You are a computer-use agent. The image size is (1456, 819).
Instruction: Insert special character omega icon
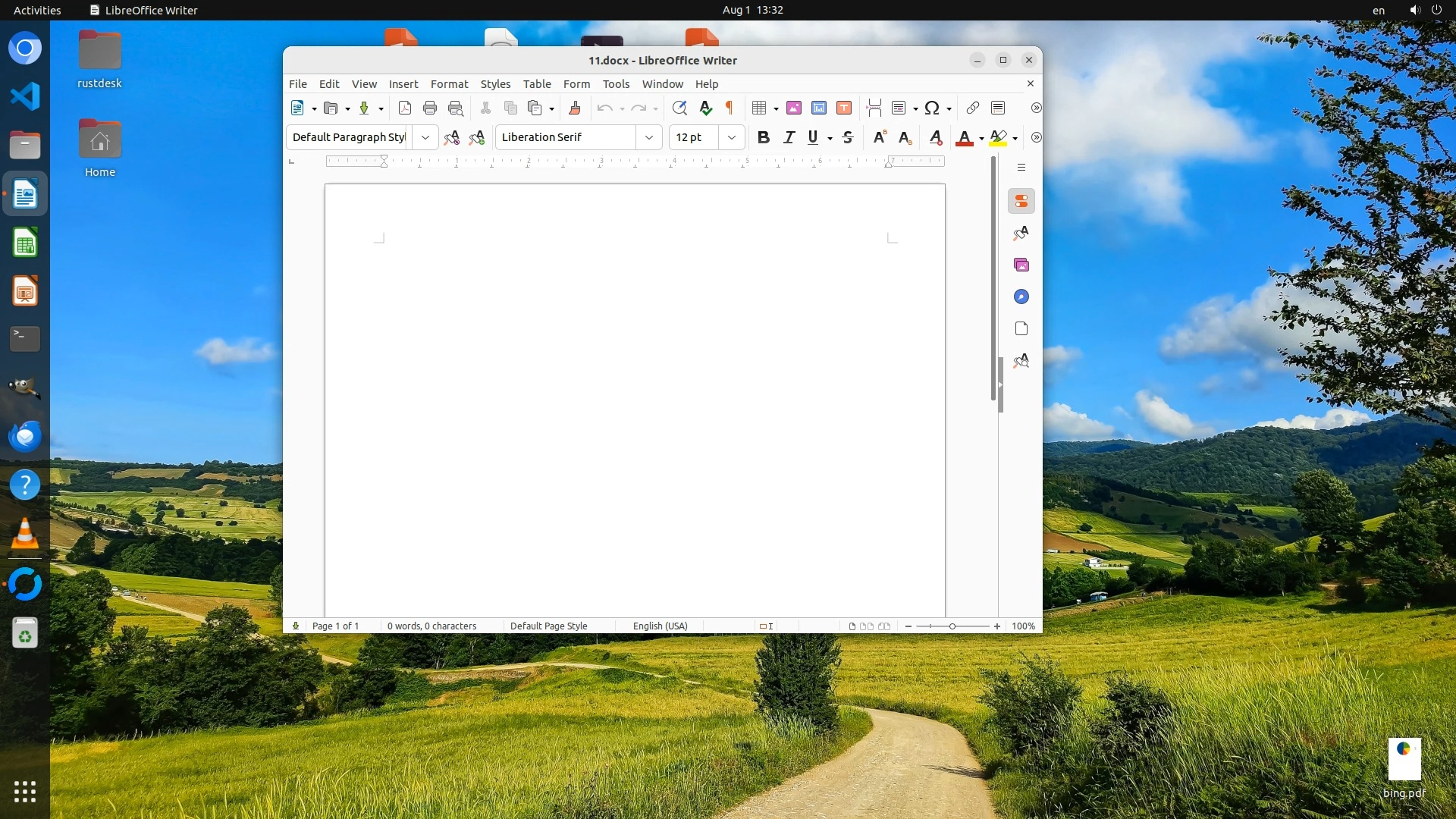coord(932,108)
